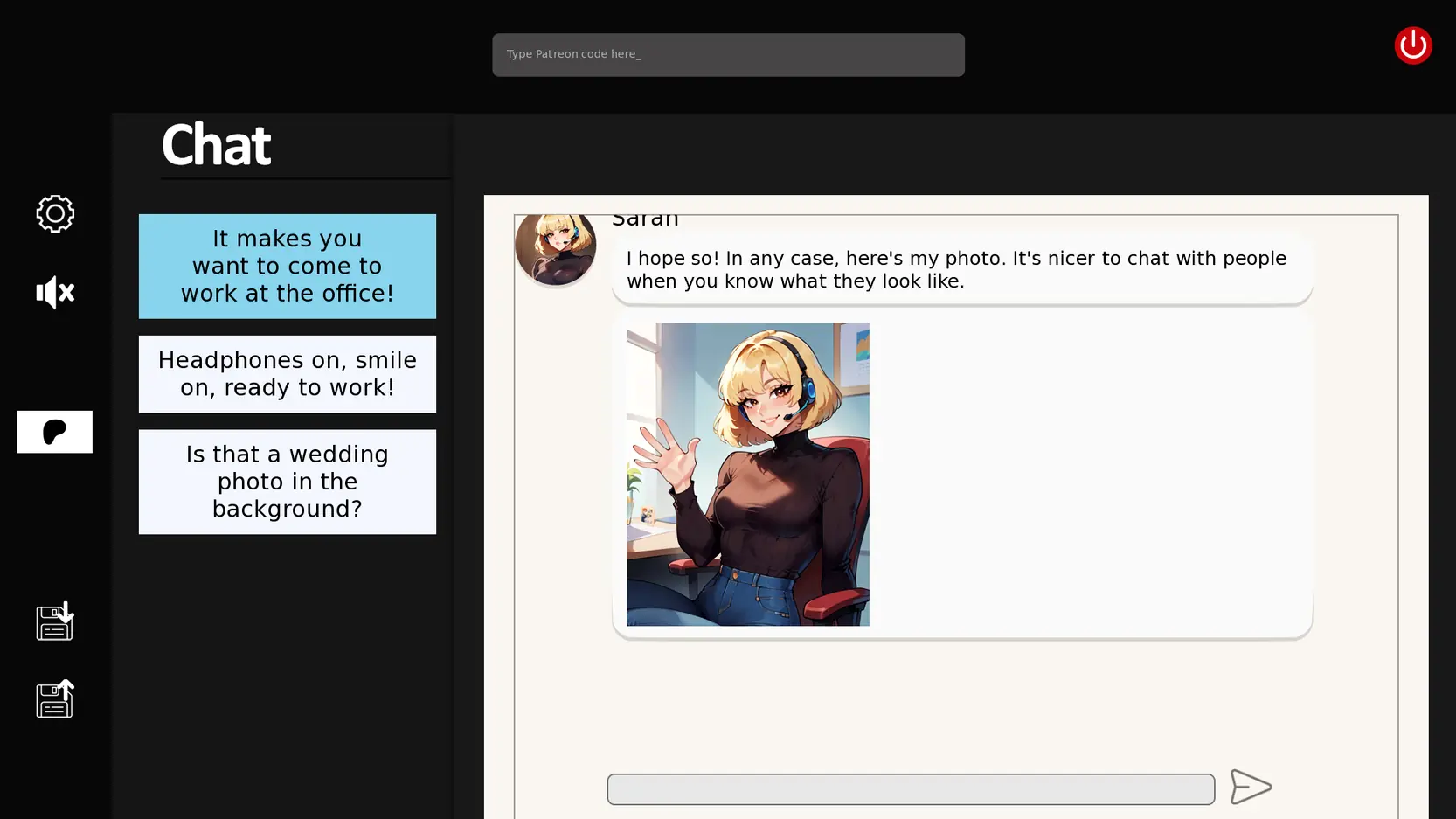
Task: Choose reply "Headphones on, smile on, ready to work!"
Action: pyautogui.click(x=287, y=374)
